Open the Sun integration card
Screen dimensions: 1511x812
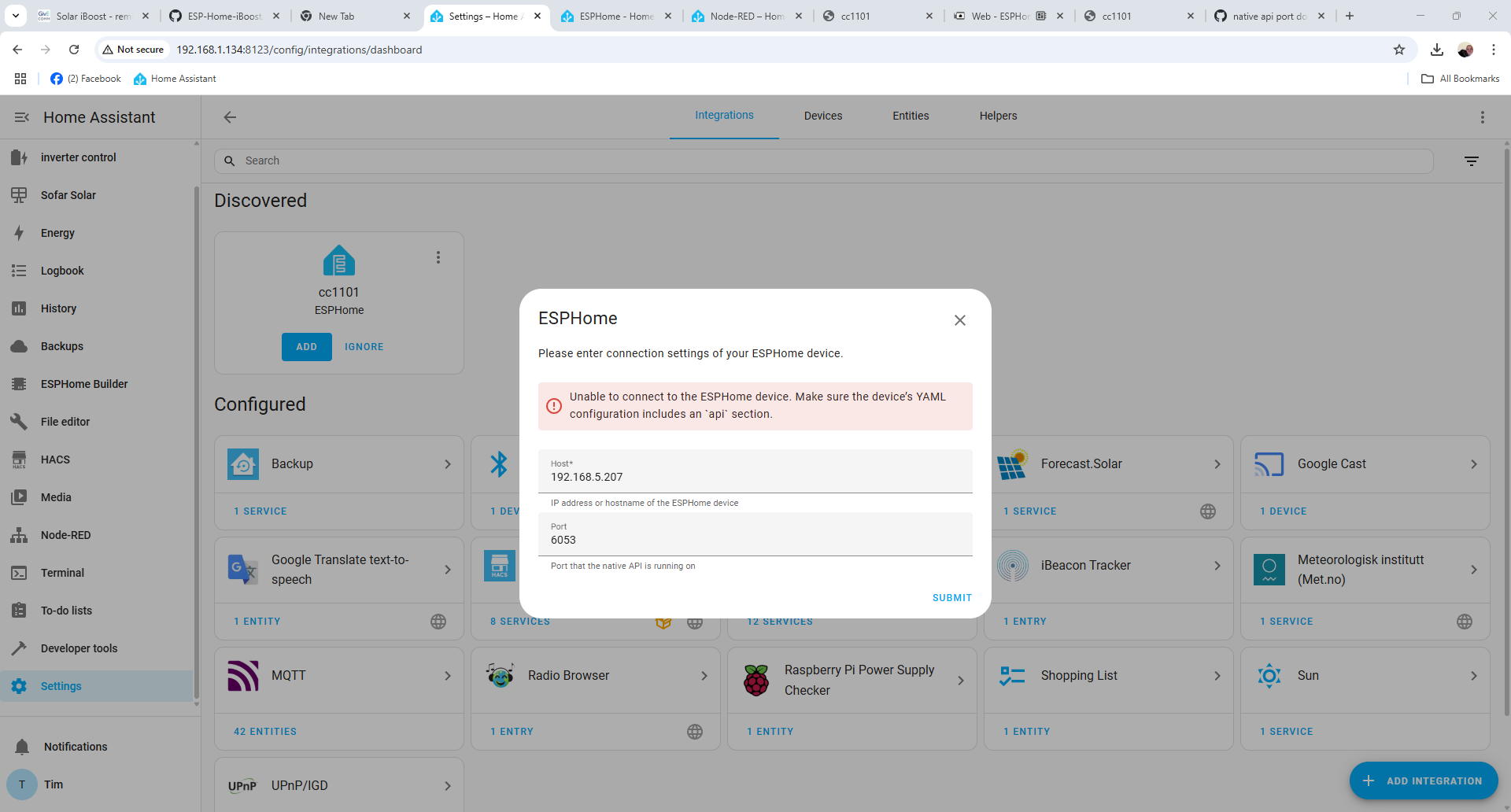pyautogui.click(x=1365, y=681)
